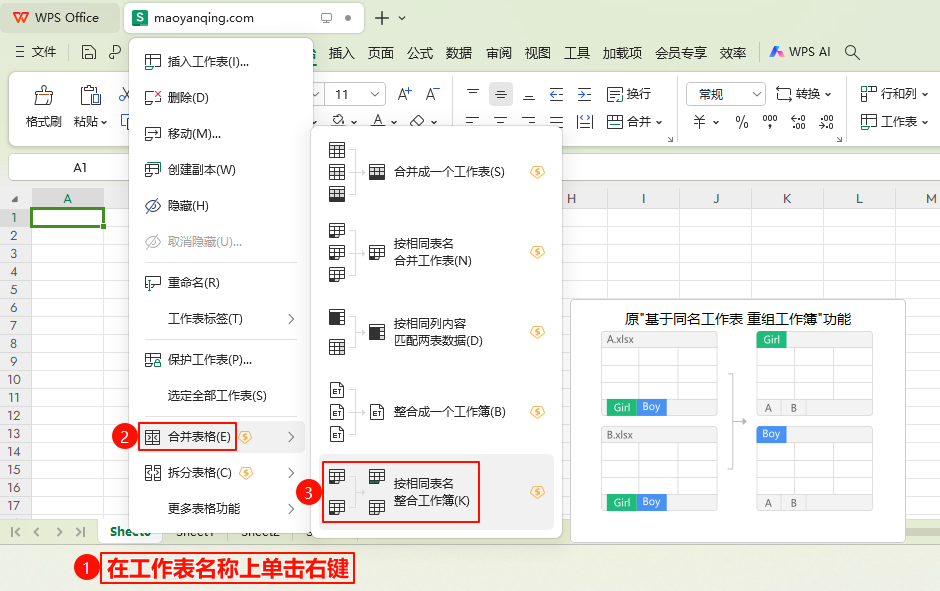Click the percent style icon
This screenshot has width=940, height=591.
point(742,122)
